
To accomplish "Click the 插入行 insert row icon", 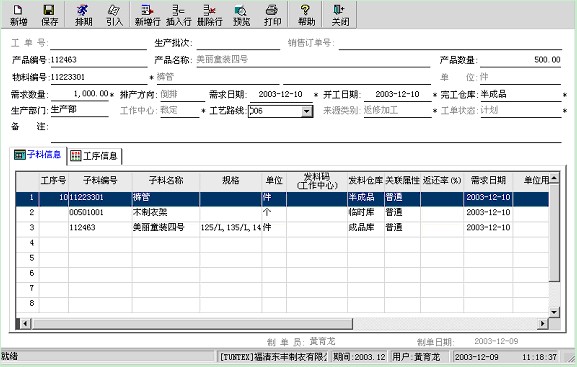I will 178,15.
